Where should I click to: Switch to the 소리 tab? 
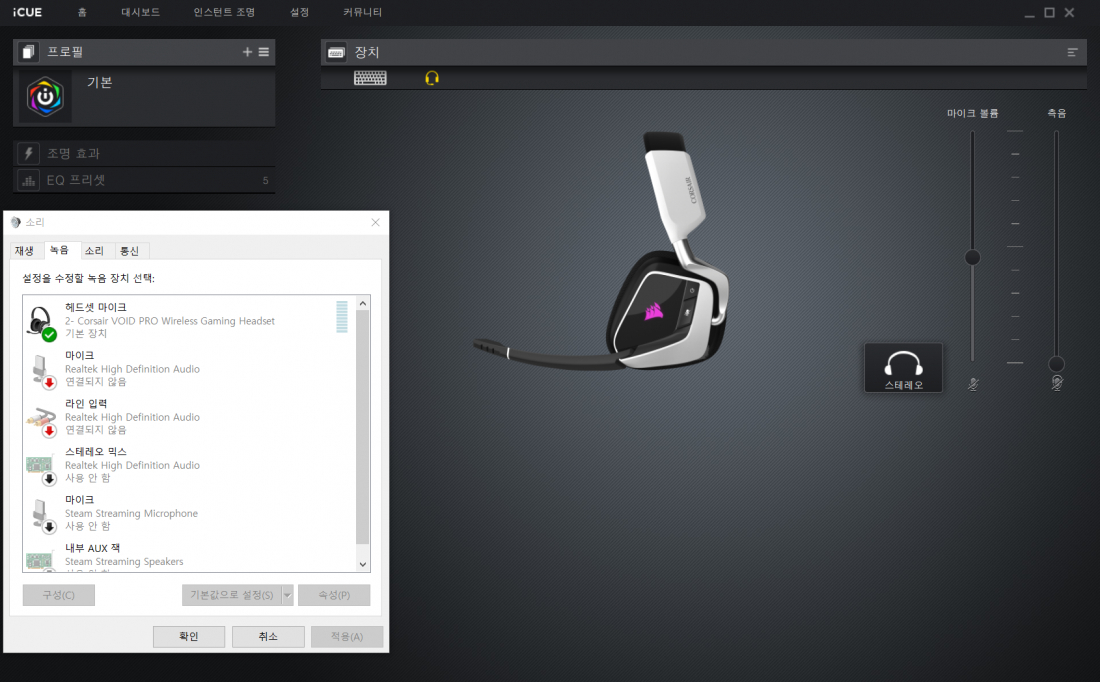95,251
